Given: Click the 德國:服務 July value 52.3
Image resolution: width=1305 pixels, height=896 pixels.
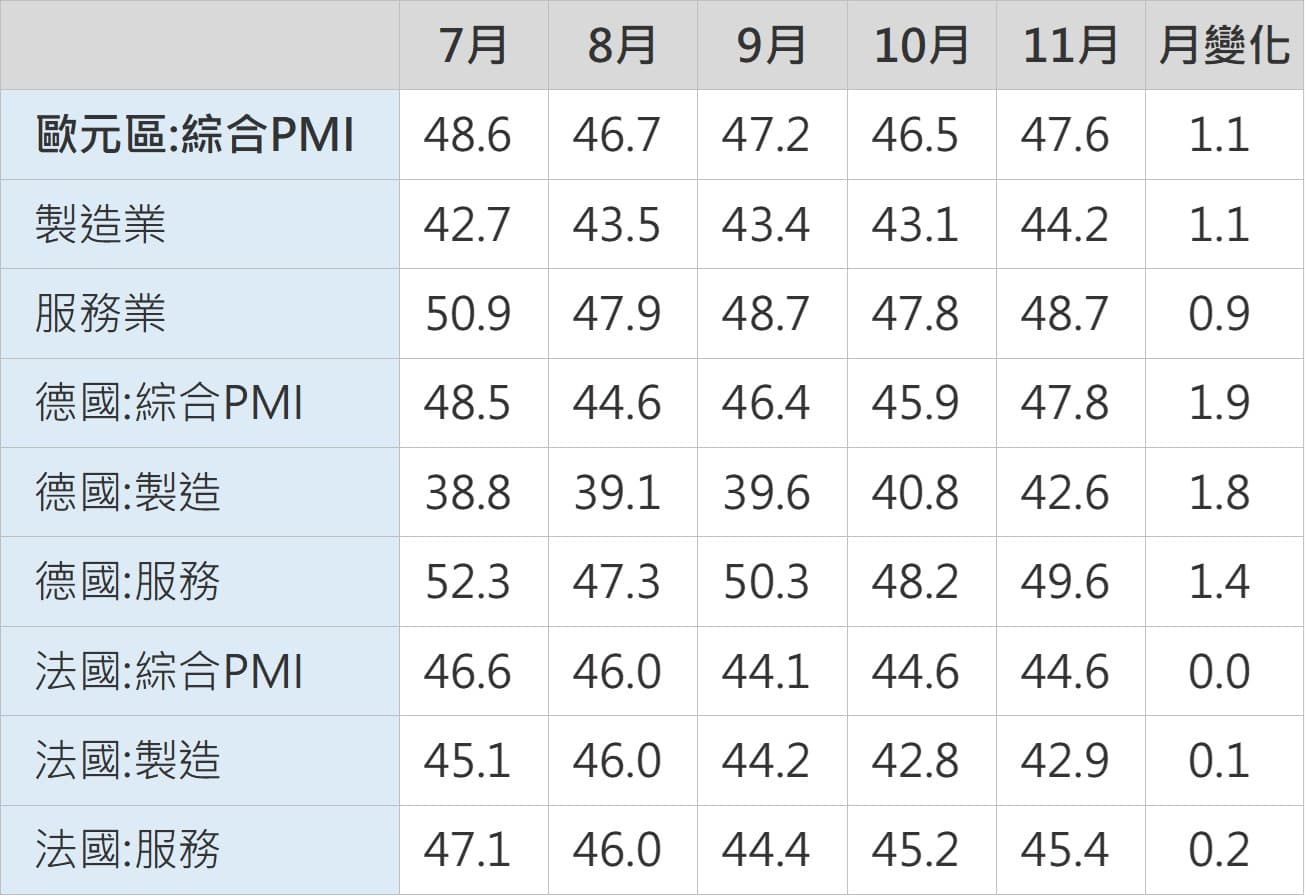Looking at the screenshot, I should [x=468, y=582].
